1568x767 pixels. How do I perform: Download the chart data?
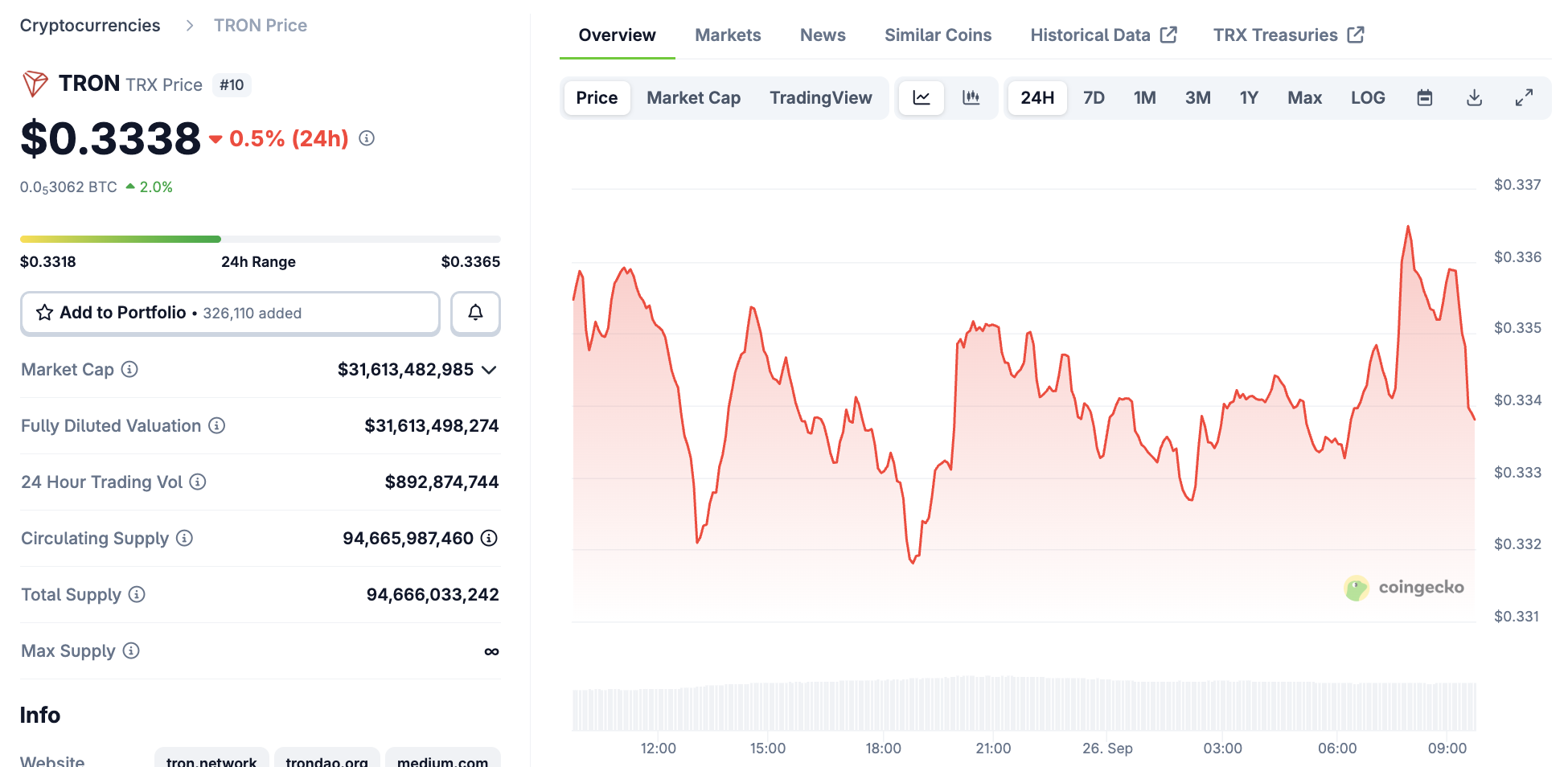point(1474,98)
